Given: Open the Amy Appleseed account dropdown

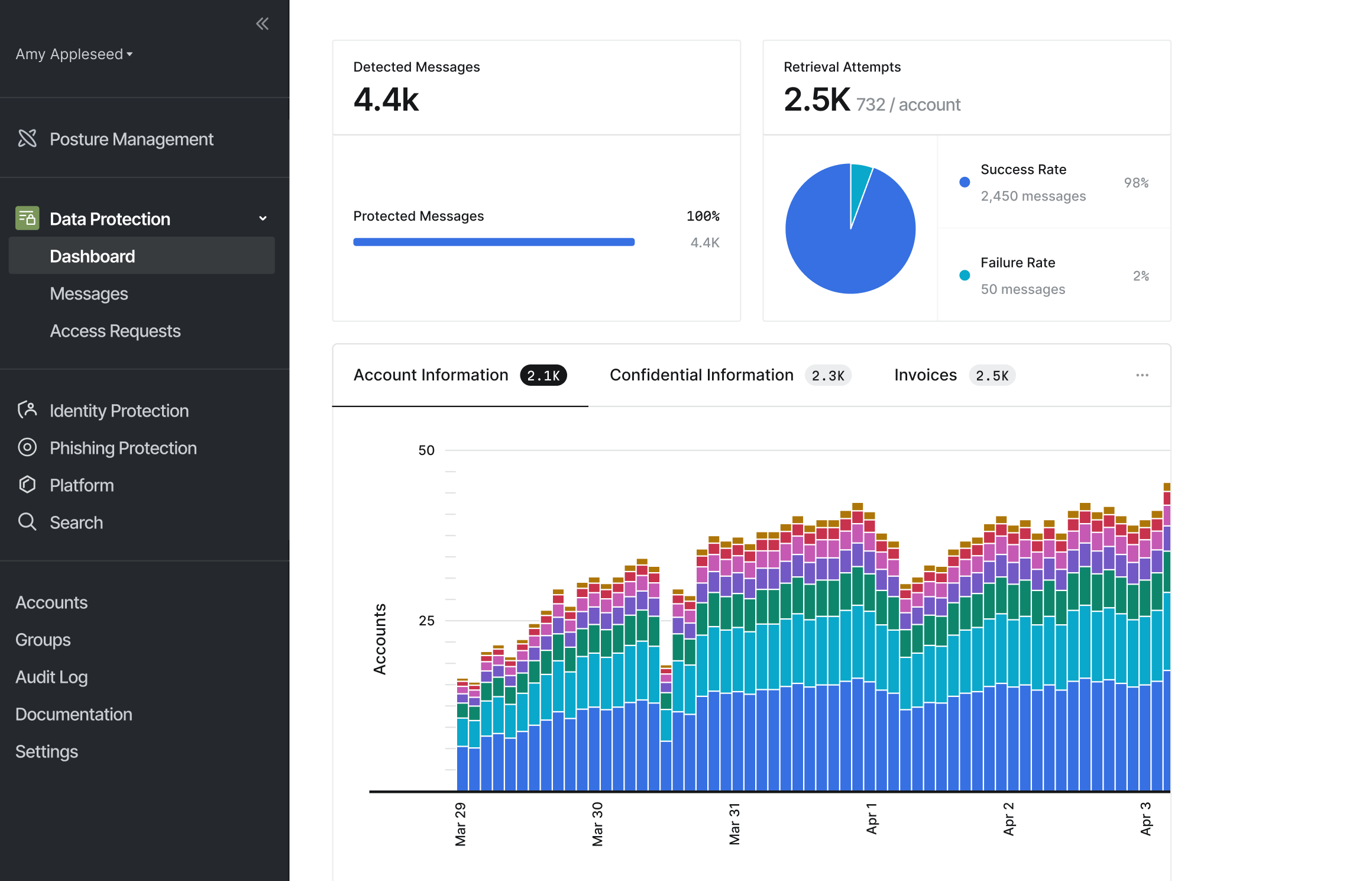Looking at the screenshot, I should 74,54.
